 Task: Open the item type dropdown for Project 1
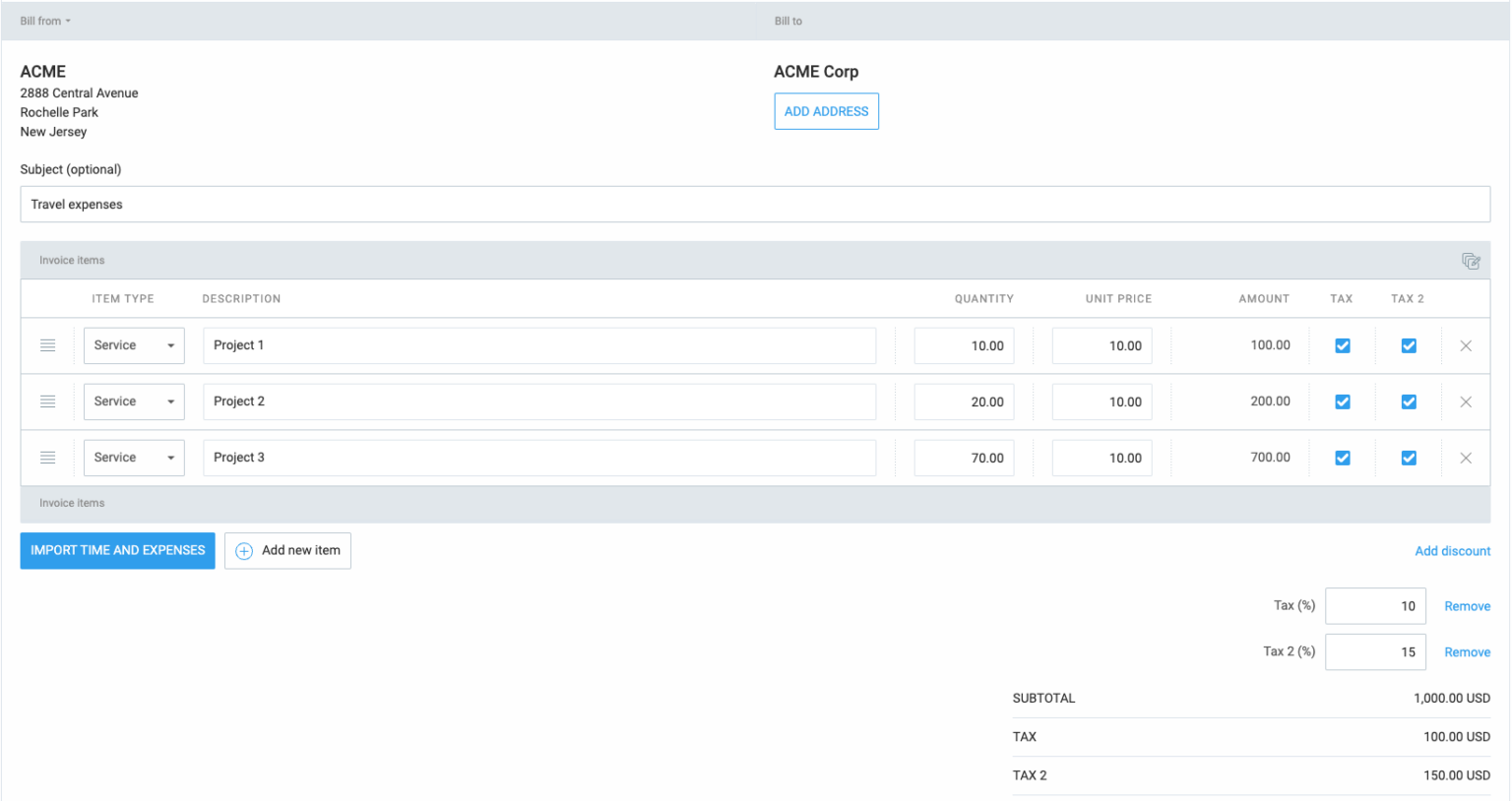click(134, 345)
